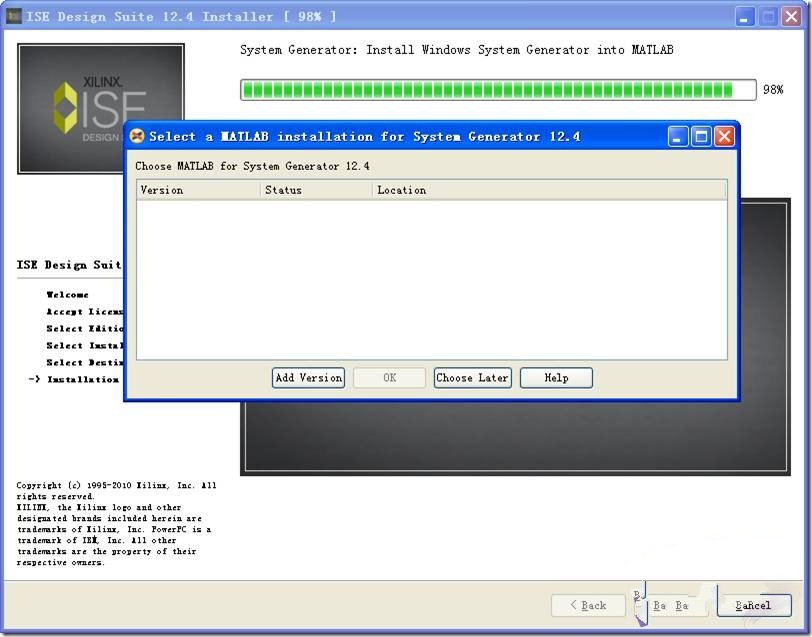Click the Back button in installer
Viewport: 812px width, 637px height.
coord(588,605)
